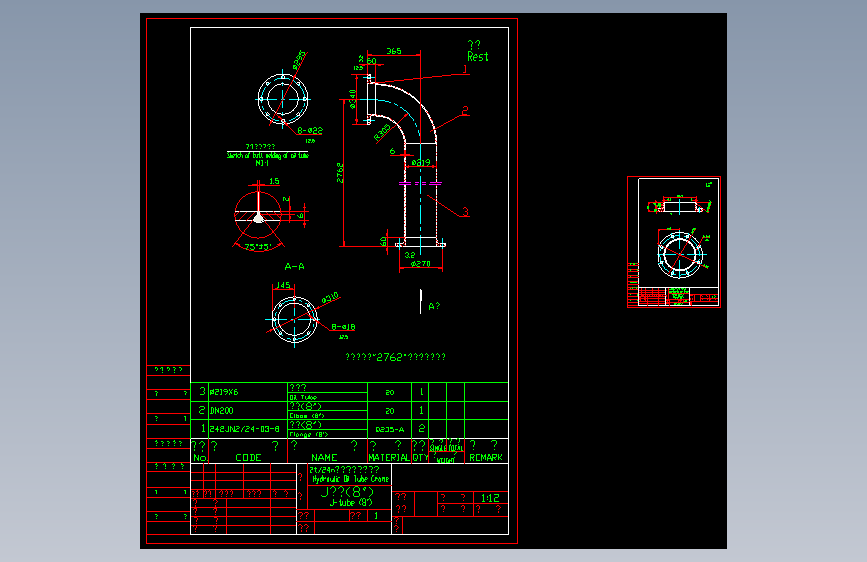Click the 1.5 weld gap dimension

(274, 181)
